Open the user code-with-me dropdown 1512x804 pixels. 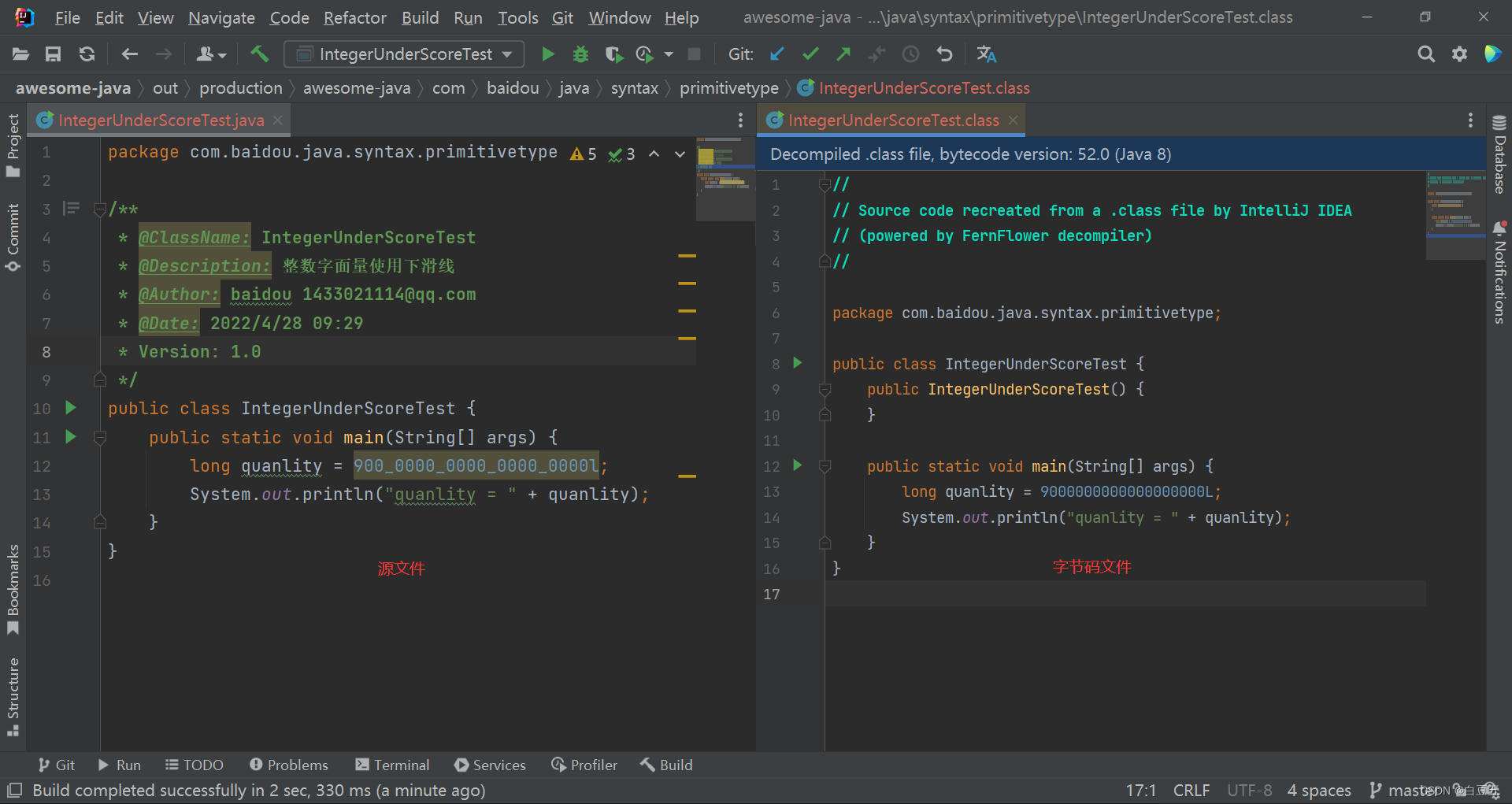[x=210, y=54]
